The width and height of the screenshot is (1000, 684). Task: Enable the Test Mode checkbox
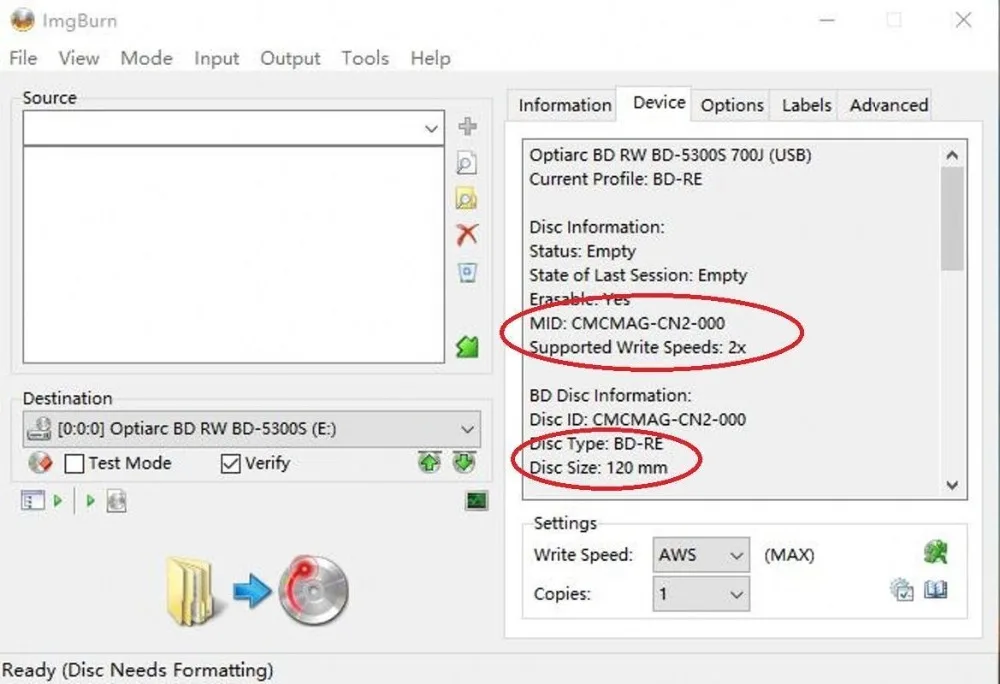click(74, 463)
